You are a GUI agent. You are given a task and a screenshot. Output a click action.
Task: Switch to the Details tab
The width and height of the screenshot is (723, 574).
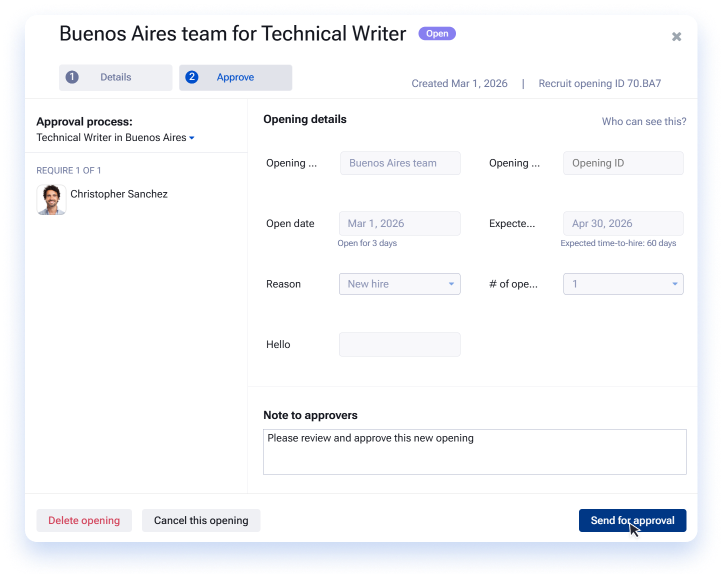click(x=115, y=77)
